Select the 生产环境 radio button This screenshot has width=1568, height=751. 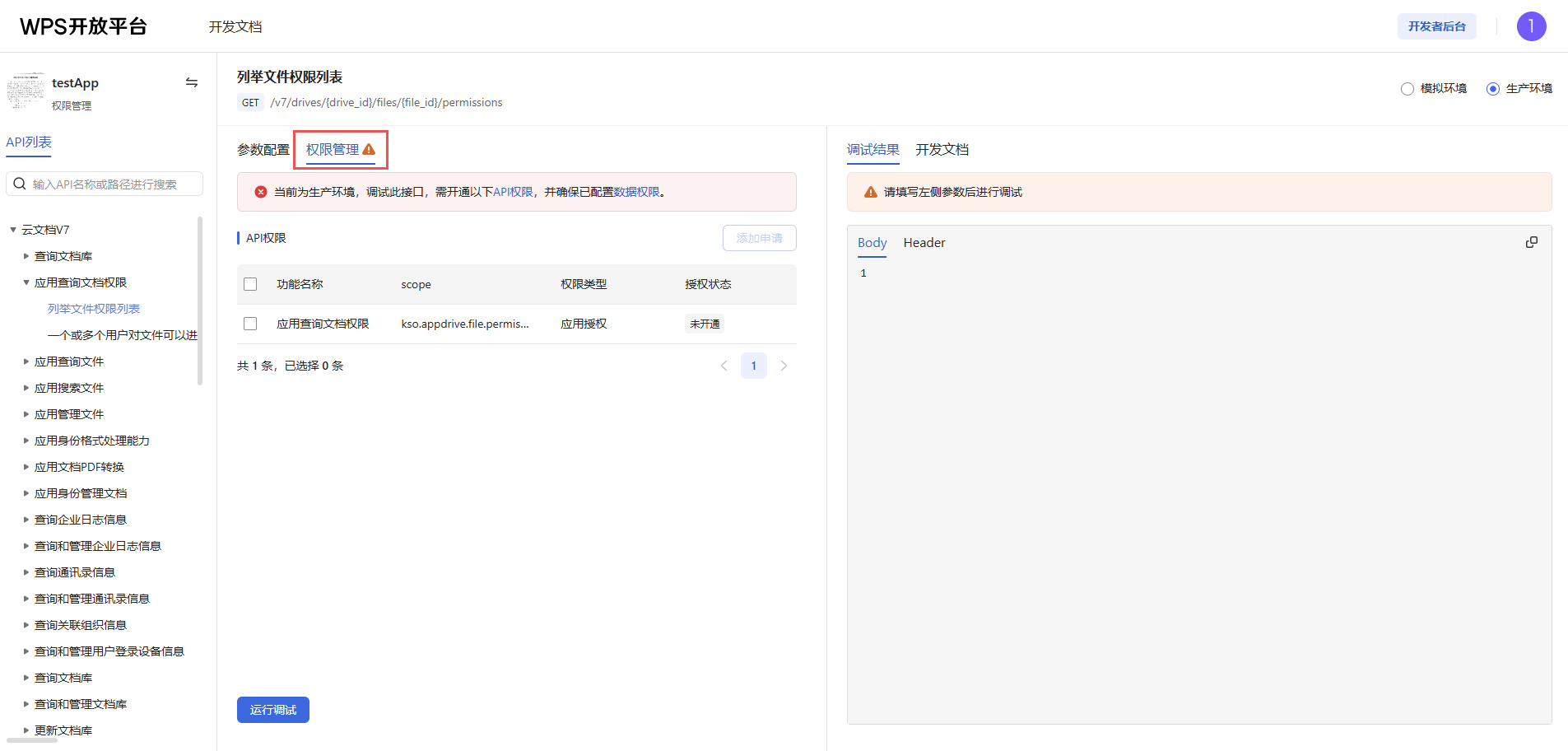(x=1493, y=89)
